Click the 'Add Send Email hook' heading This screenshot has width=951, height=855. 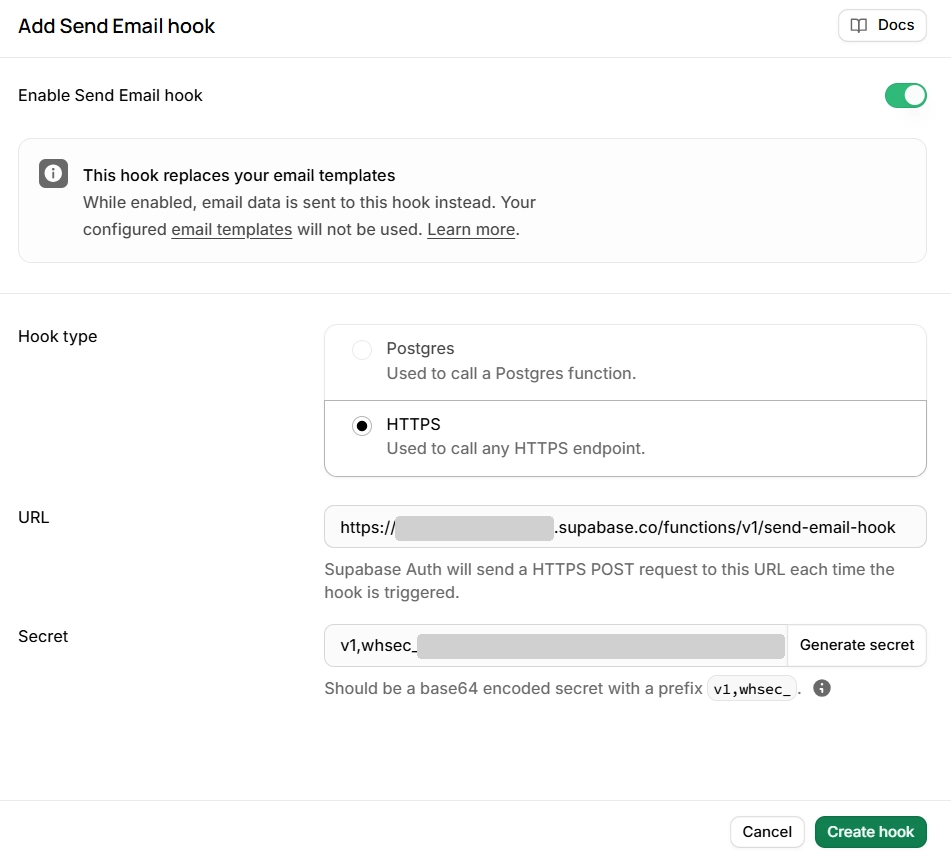(x=116, y=26)
